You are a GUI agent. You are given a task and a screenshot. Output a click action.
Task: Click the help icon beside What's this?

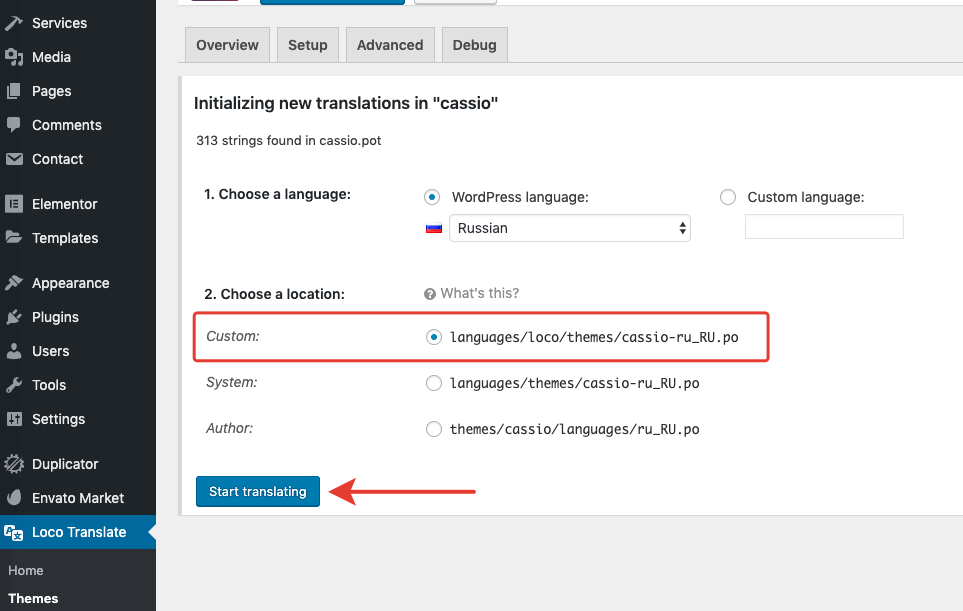tap(430, 294)
